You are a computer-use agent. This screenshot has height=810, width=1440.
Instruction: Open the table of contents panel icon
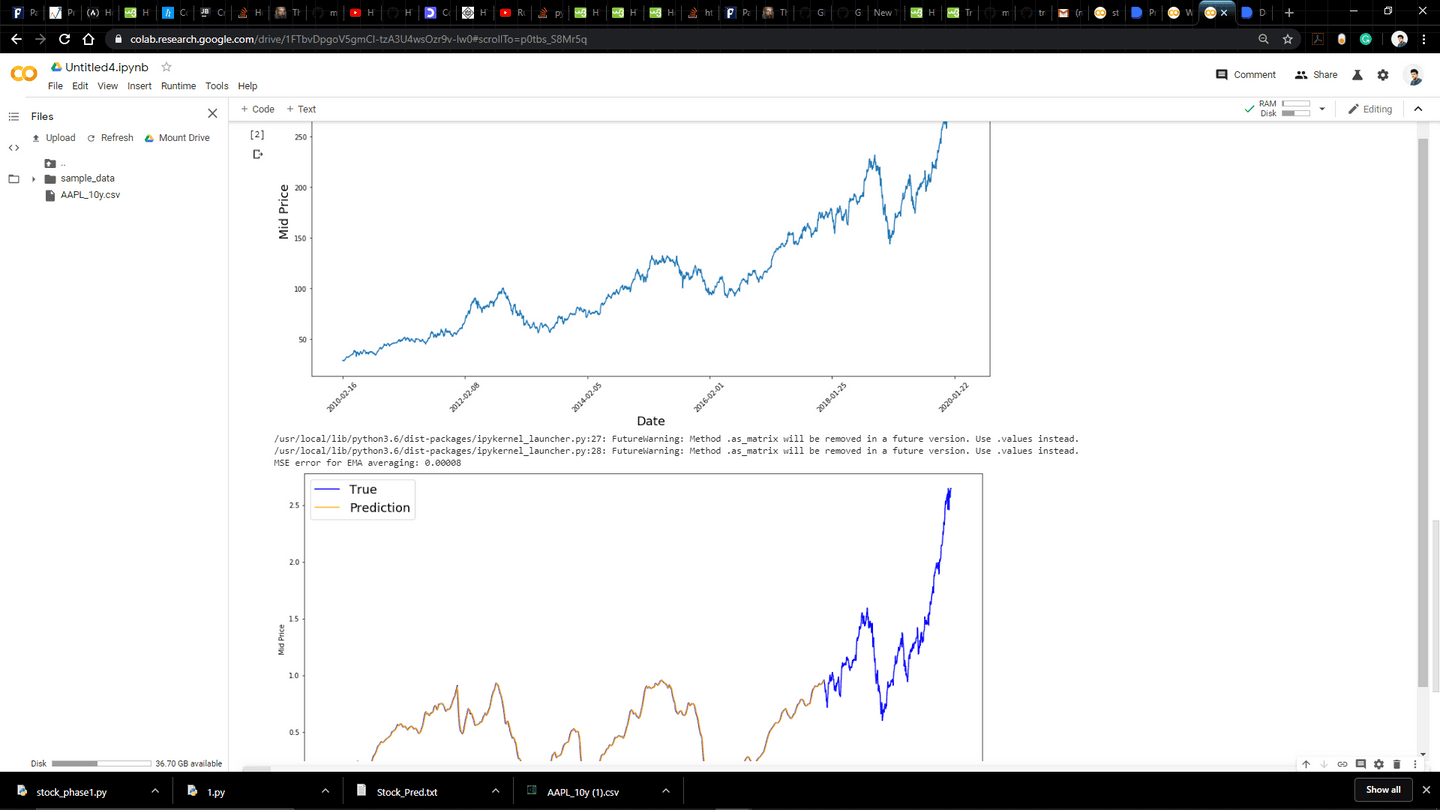tap(14, 117)
